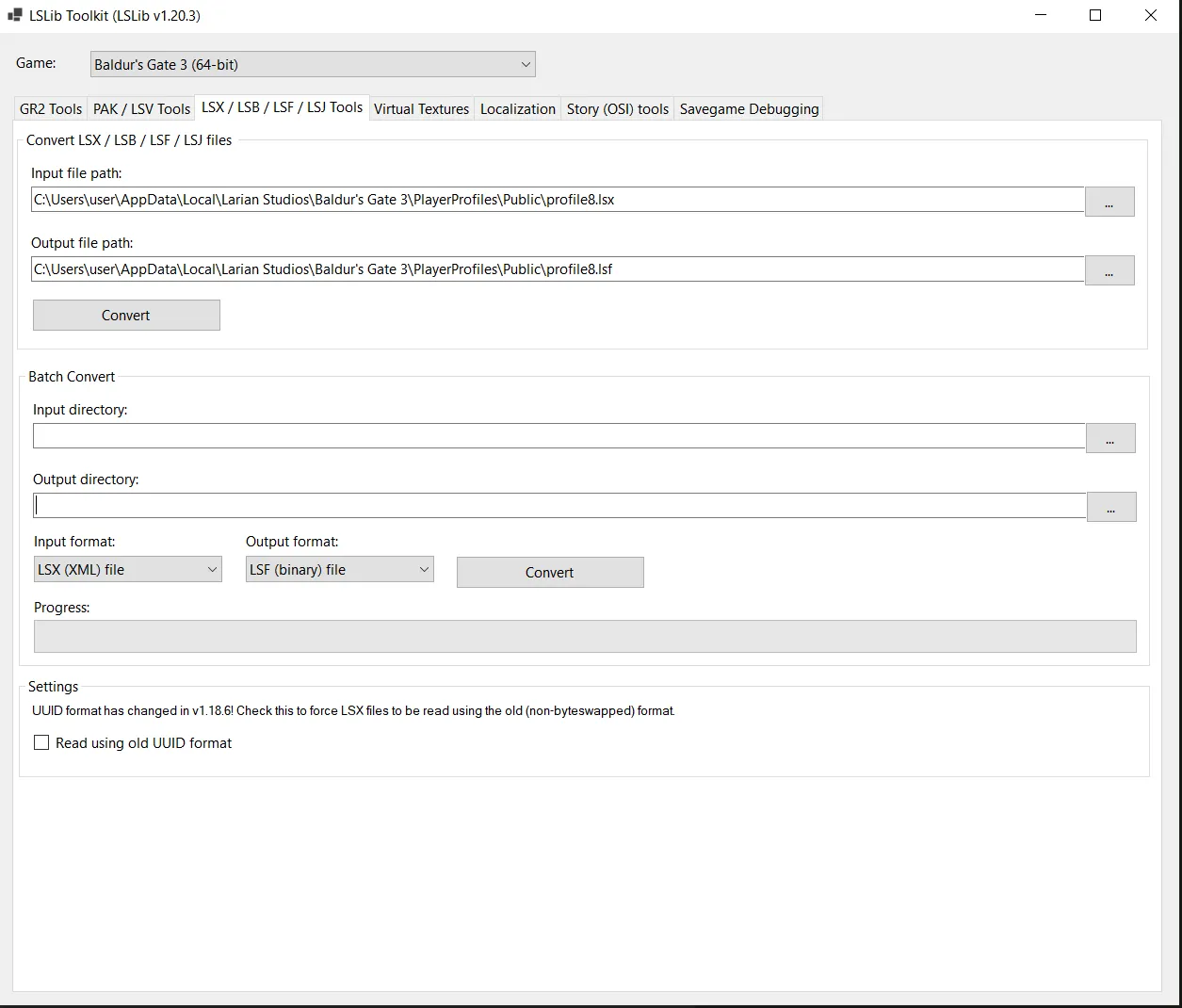The width and height of the screenshot is (1182, 1008).
Task: Go to the Virtual Textures tab
Action: (421, 109)
